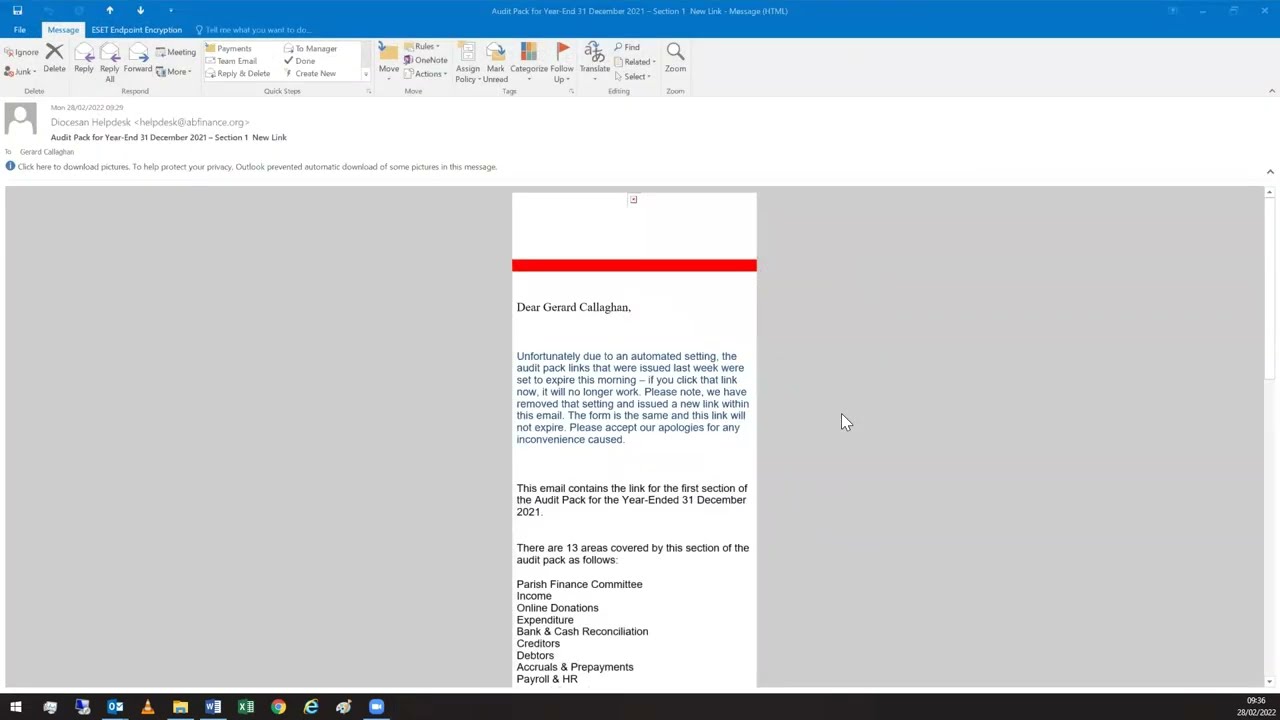1280x720 pixels.
Task: Apply the To Manager quick step
Action: tap(315, 48)
